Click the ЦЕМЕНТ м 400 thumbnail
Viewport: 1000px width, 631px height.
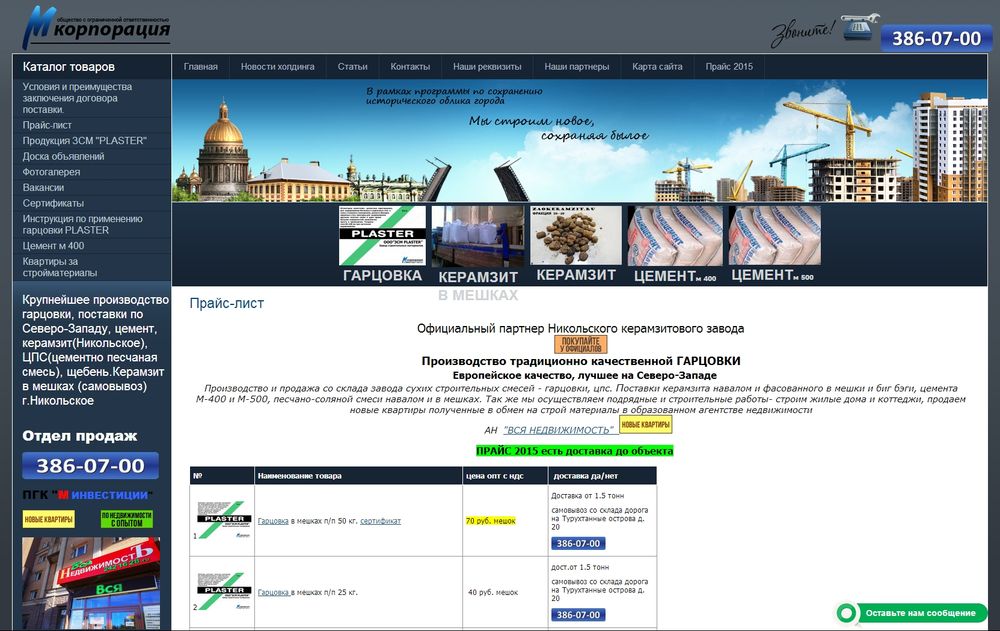point(675,235)
